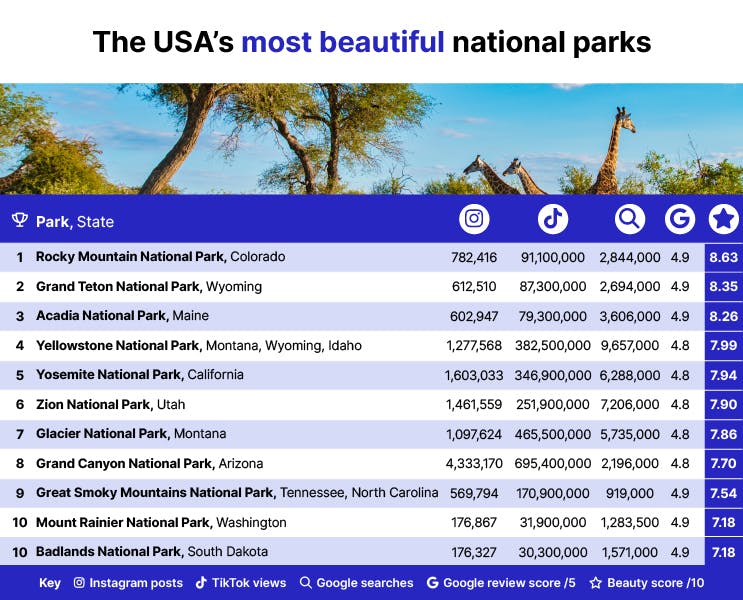This screenshot has height=600, width=743.
Task: Click the Google G icon in the key
Action: pyautogui.click(x=432, y=583)
